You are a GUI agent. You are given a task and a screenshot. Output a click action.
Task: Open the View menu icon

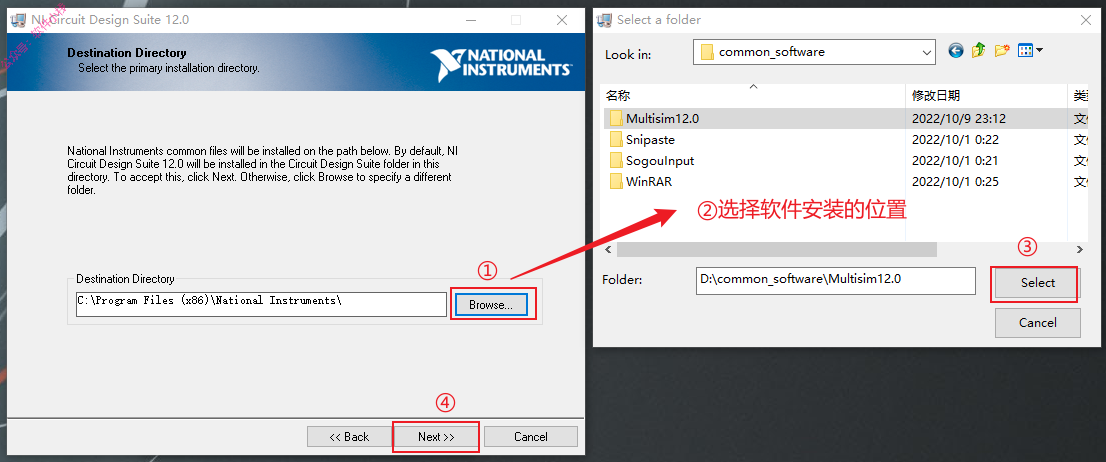1025,51
